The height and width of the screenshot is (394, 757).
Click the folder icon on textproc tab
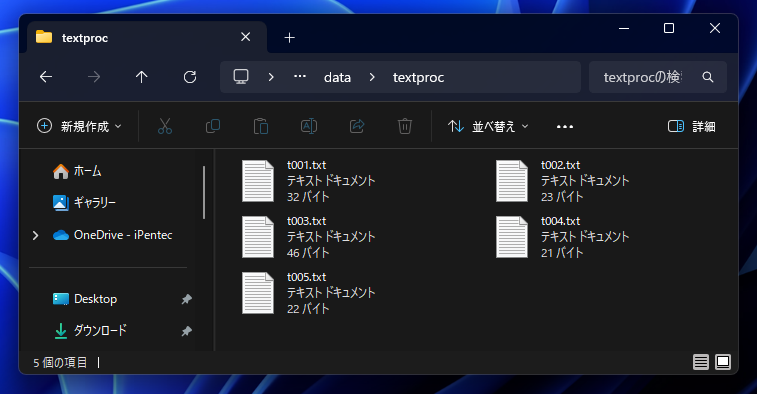point(44,37)
